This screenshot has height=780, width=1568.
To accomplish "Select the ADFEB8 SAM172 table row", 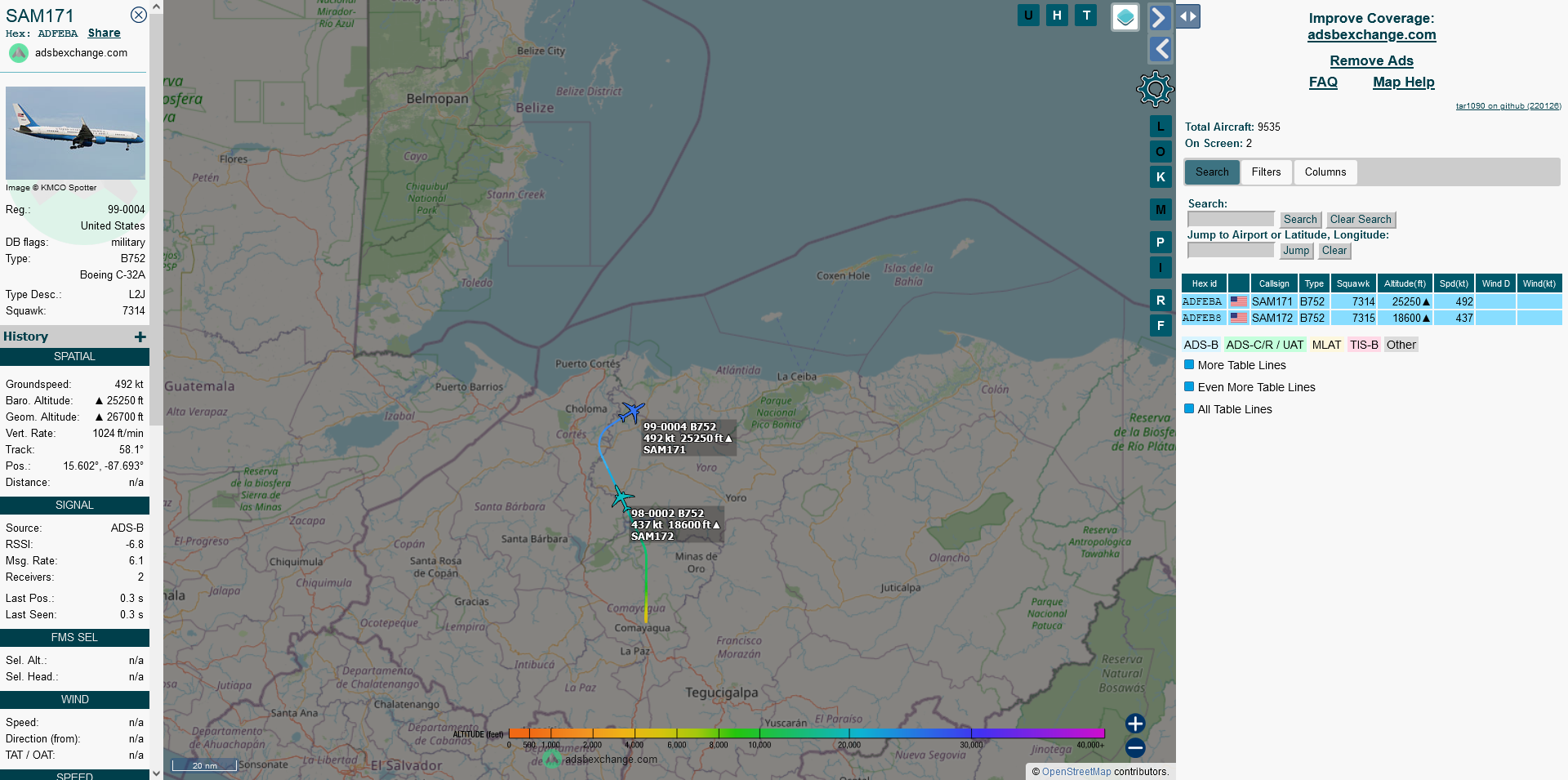I will [x=1371, y=318].
